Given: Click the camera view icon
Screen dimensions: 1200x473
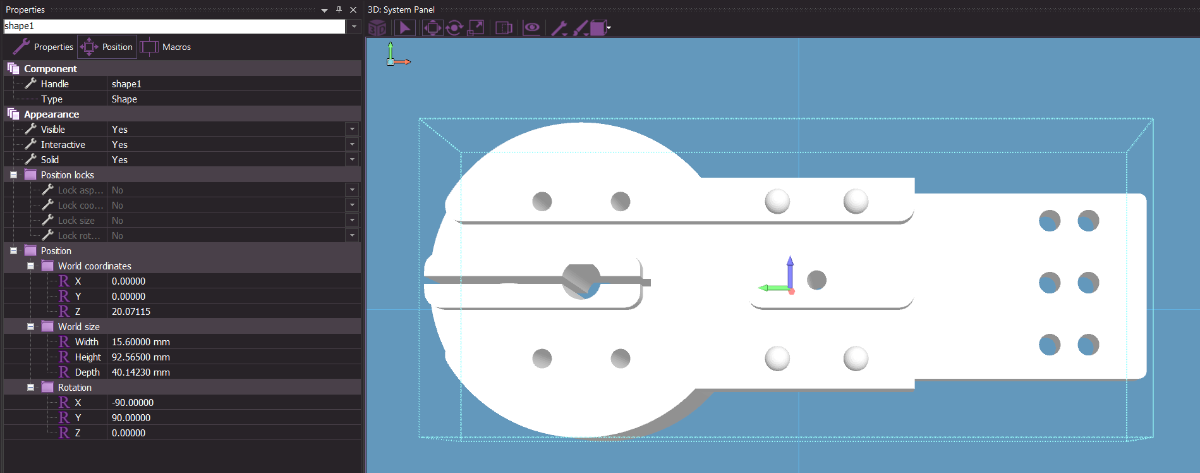Looking at the screenshot, I should (x=504, y=28).
